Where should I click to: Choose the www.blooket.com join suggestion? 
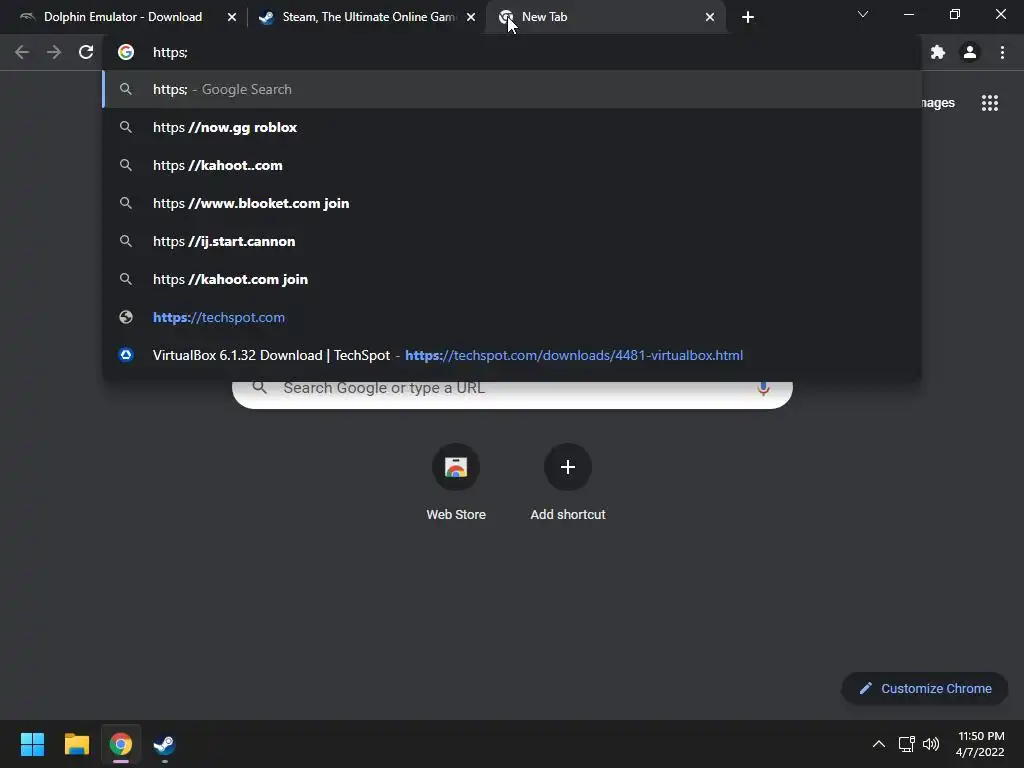[512, 203]
